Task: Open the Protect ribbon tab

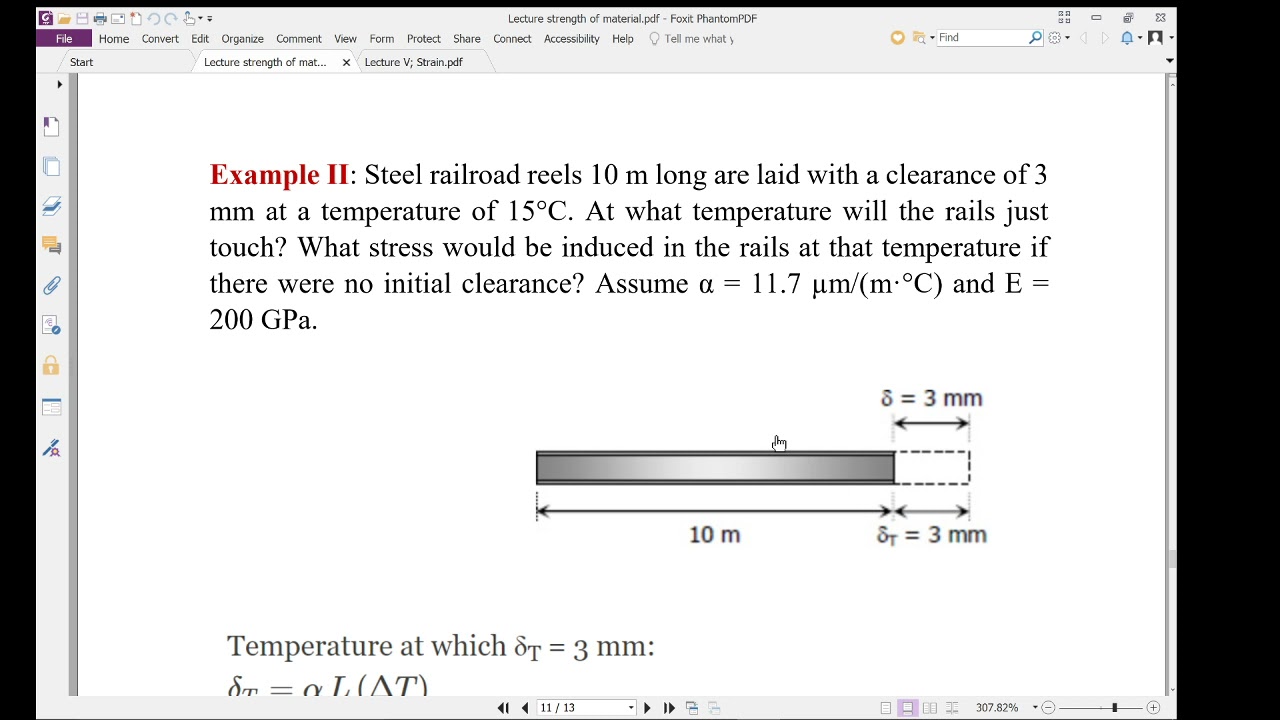Action: click(x=423, y=38)
